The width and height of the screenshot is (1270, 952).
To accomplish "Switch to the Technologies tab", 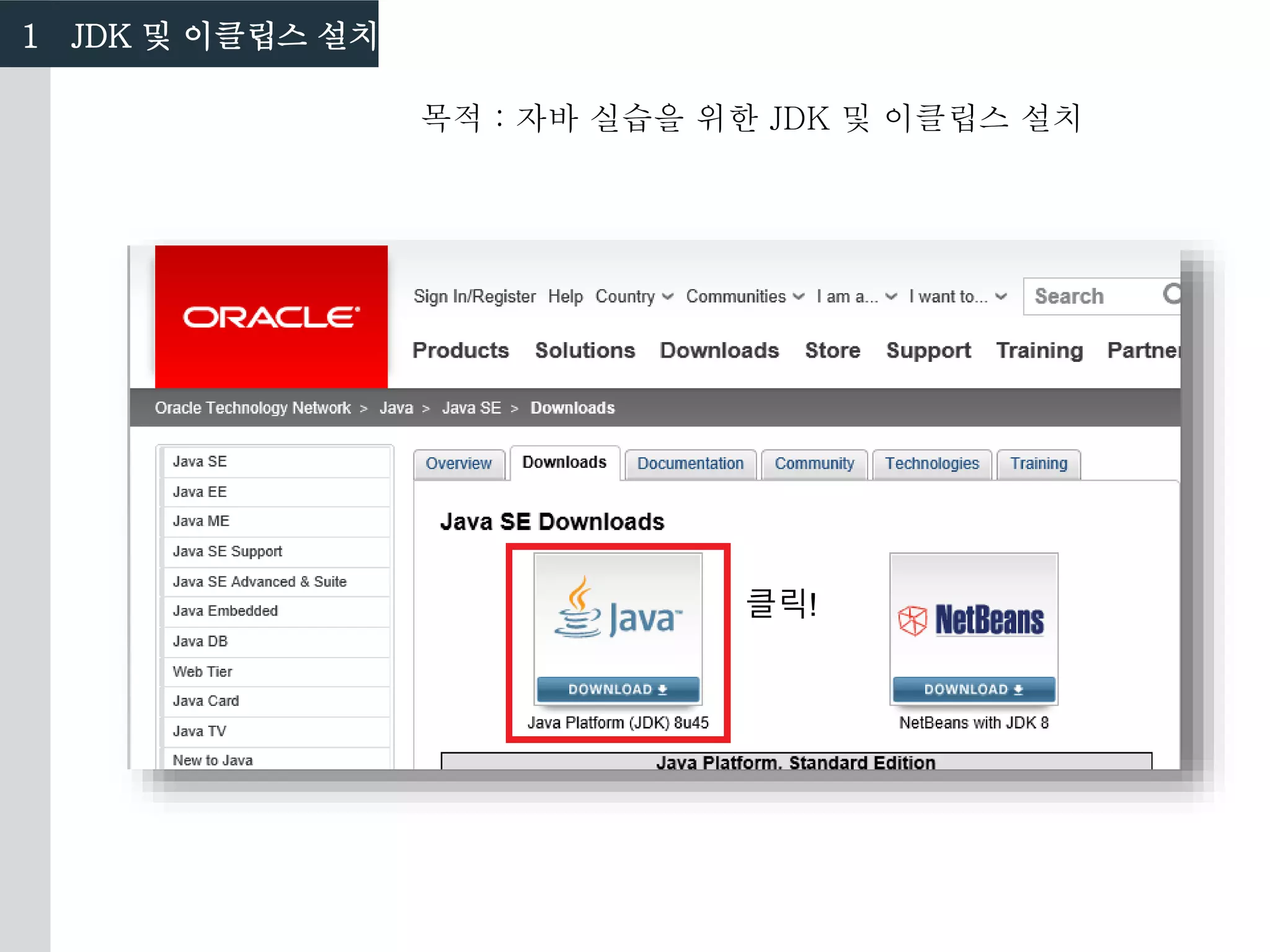I will [x=932, y=464].
